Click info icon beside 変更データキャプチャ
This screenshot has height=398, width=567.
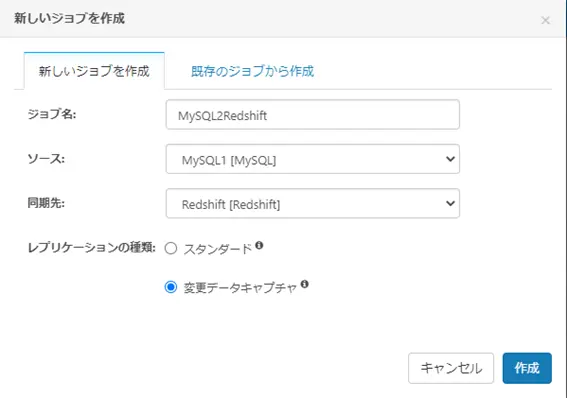(x=304, y=284)
